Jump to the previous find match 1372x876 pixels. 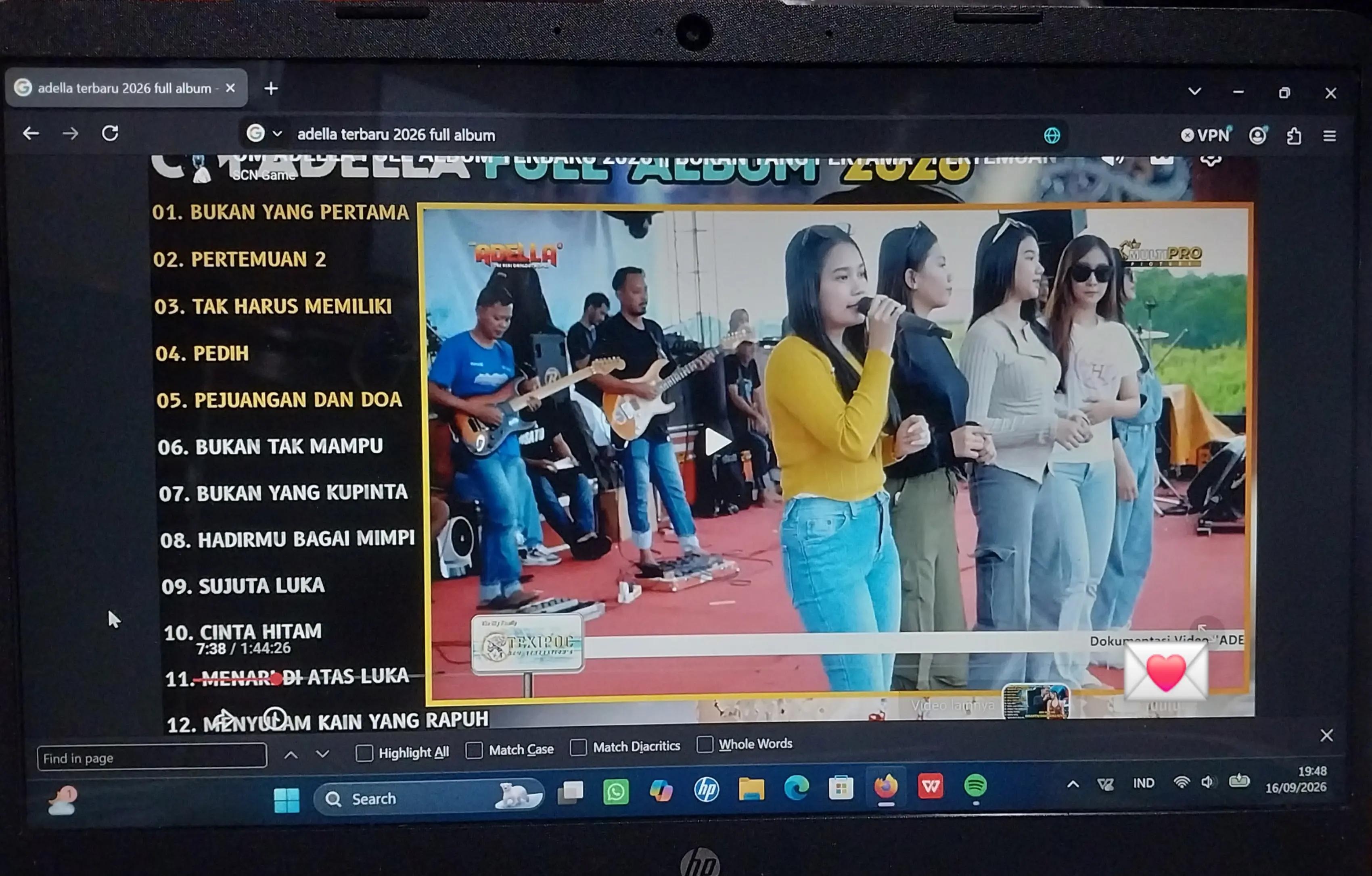291,755
